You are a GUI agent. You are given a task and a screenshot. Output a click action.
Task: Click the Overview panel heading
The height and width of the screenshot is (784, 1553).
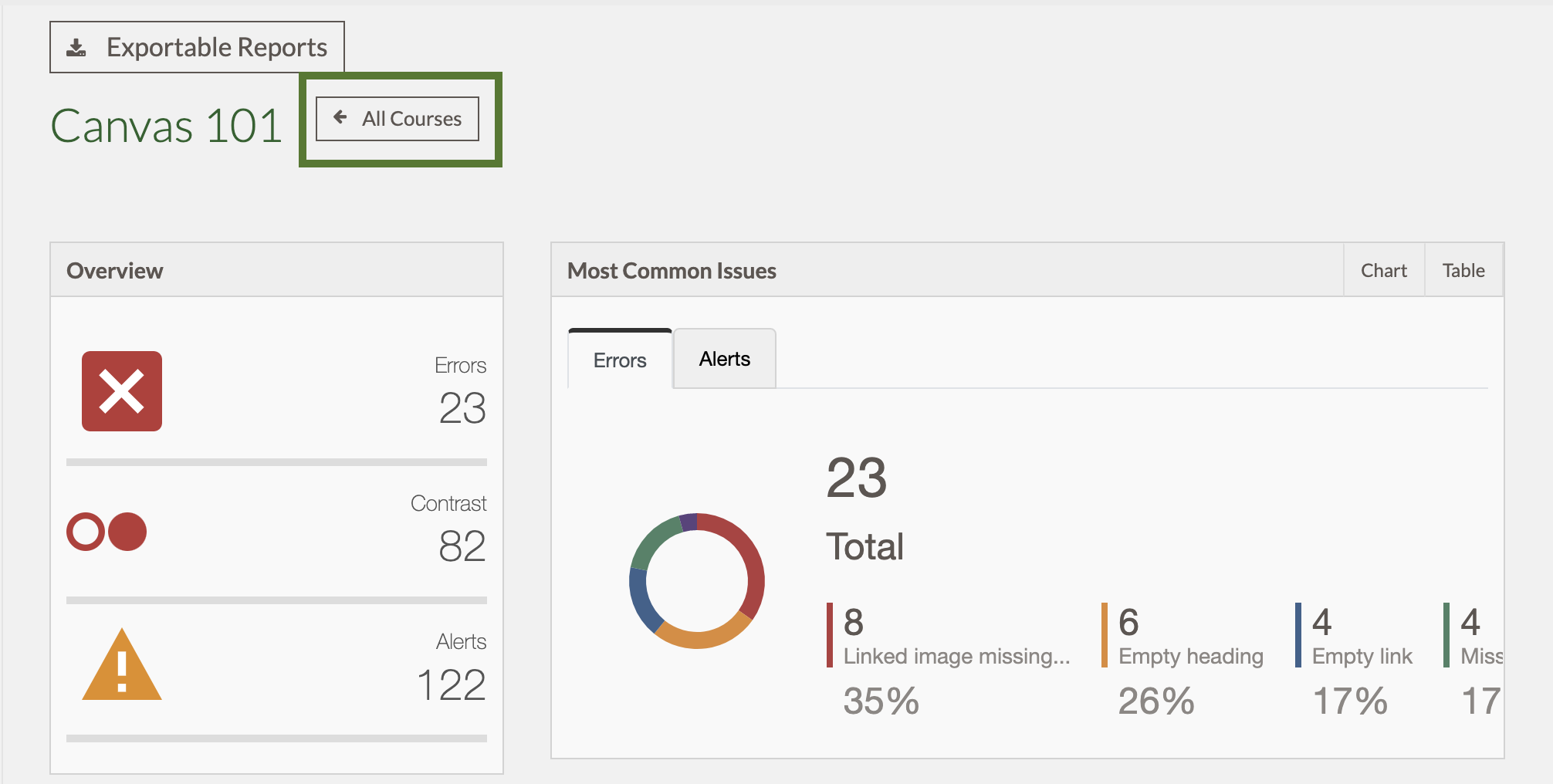click(115, 271)
